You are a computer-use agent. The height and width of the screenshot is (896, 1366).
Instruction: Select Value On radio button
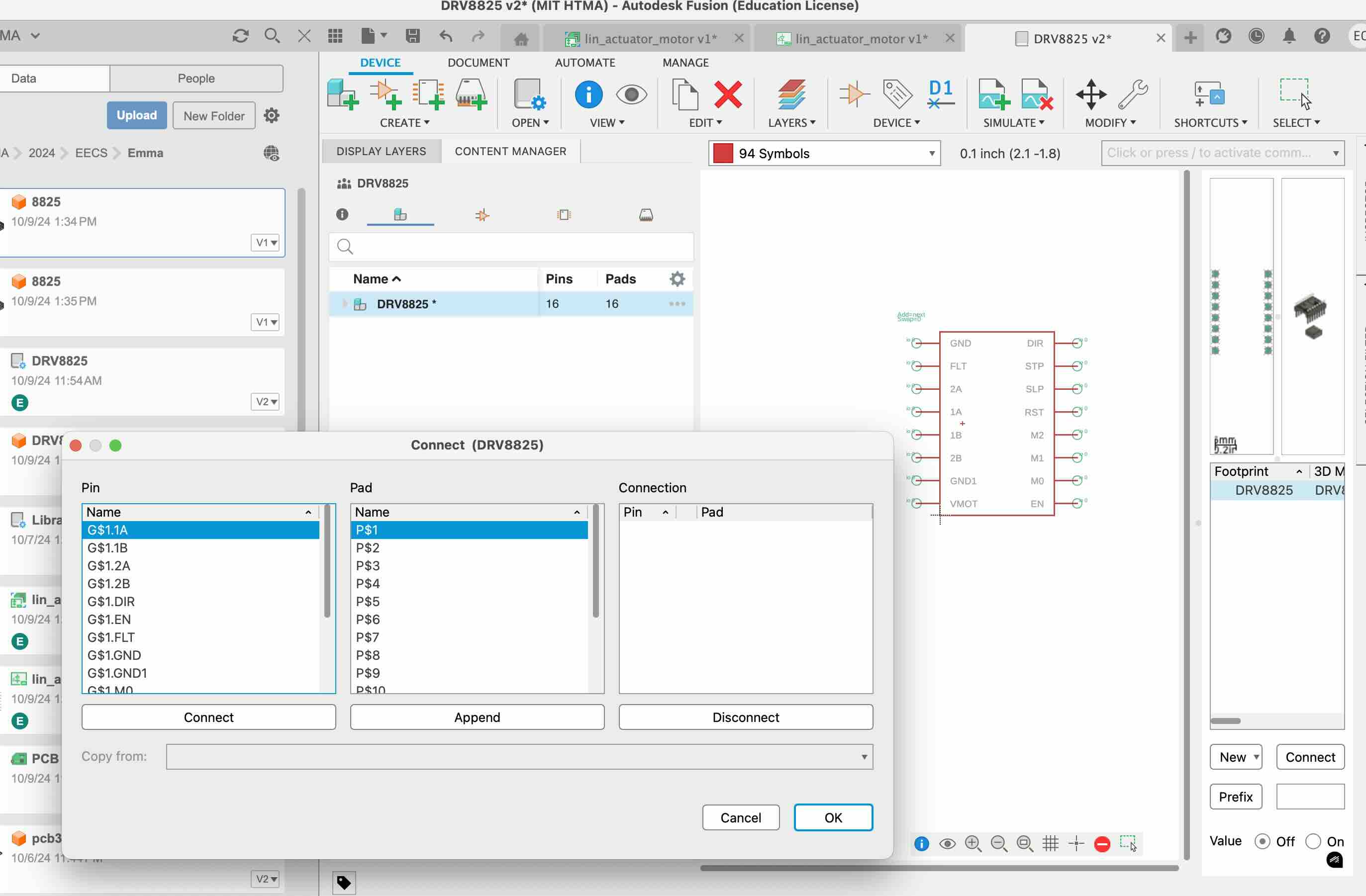pyautogui.click(x=1313, y=841)
